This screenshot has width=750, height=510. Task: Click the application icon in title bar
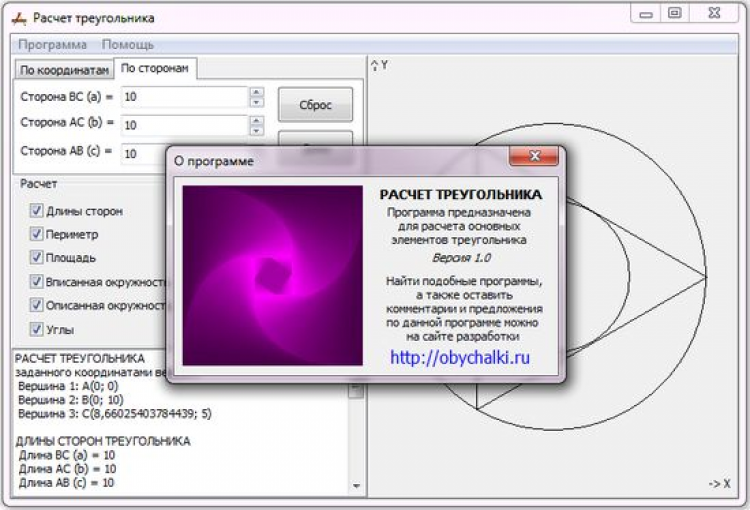coord(19,19)
